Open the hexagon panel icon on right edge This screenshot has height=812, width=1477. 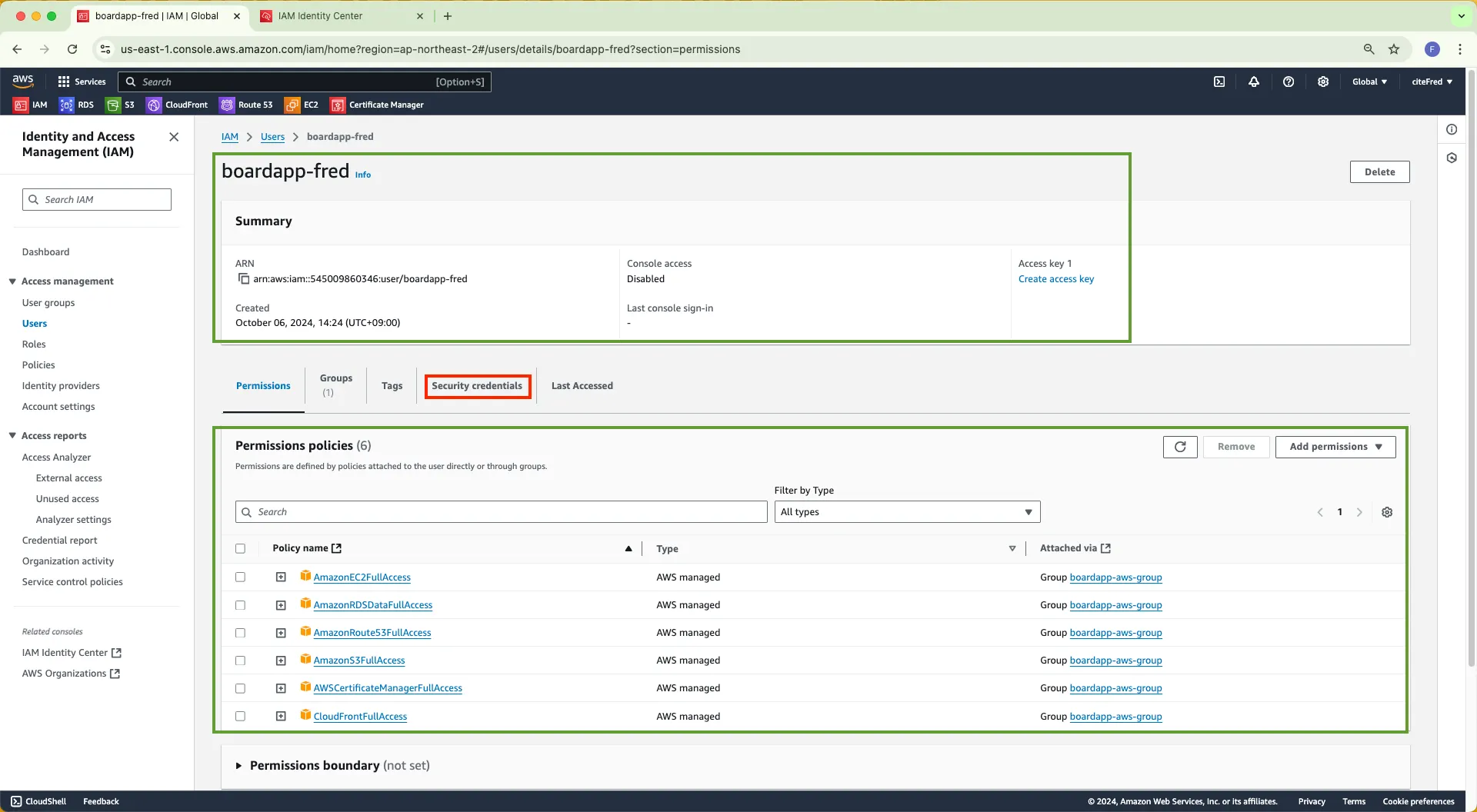point(1452,158)
